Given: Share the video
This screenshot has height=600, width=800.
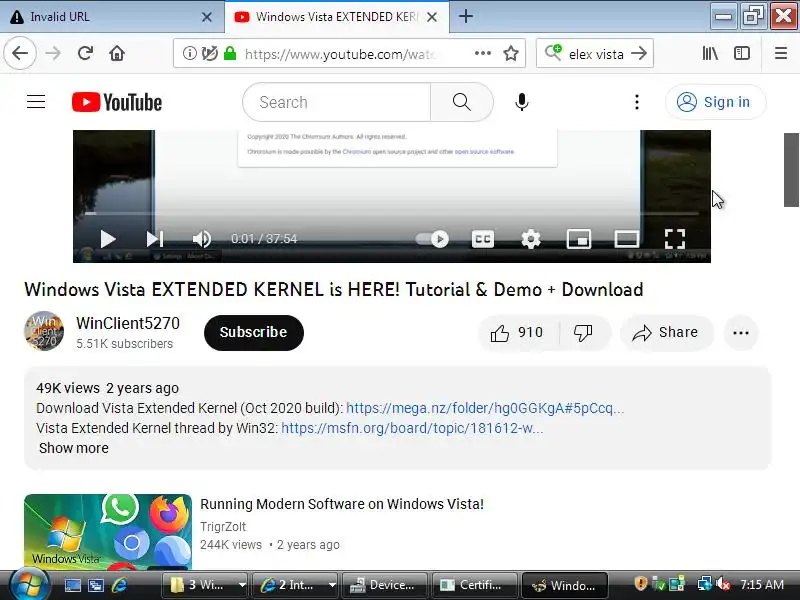Looking at the screenshot, I should [x=666, y=333].
